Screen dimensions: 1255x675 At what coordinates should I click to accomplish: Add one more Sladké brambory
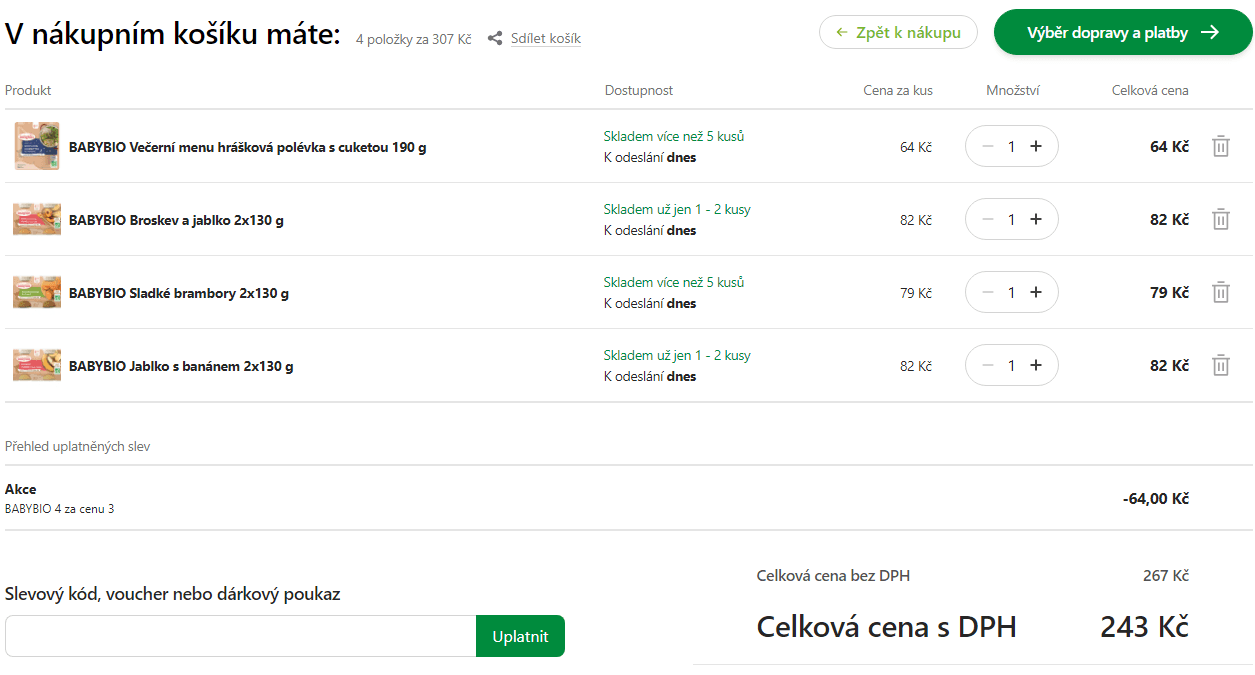tap(1036, 292)
